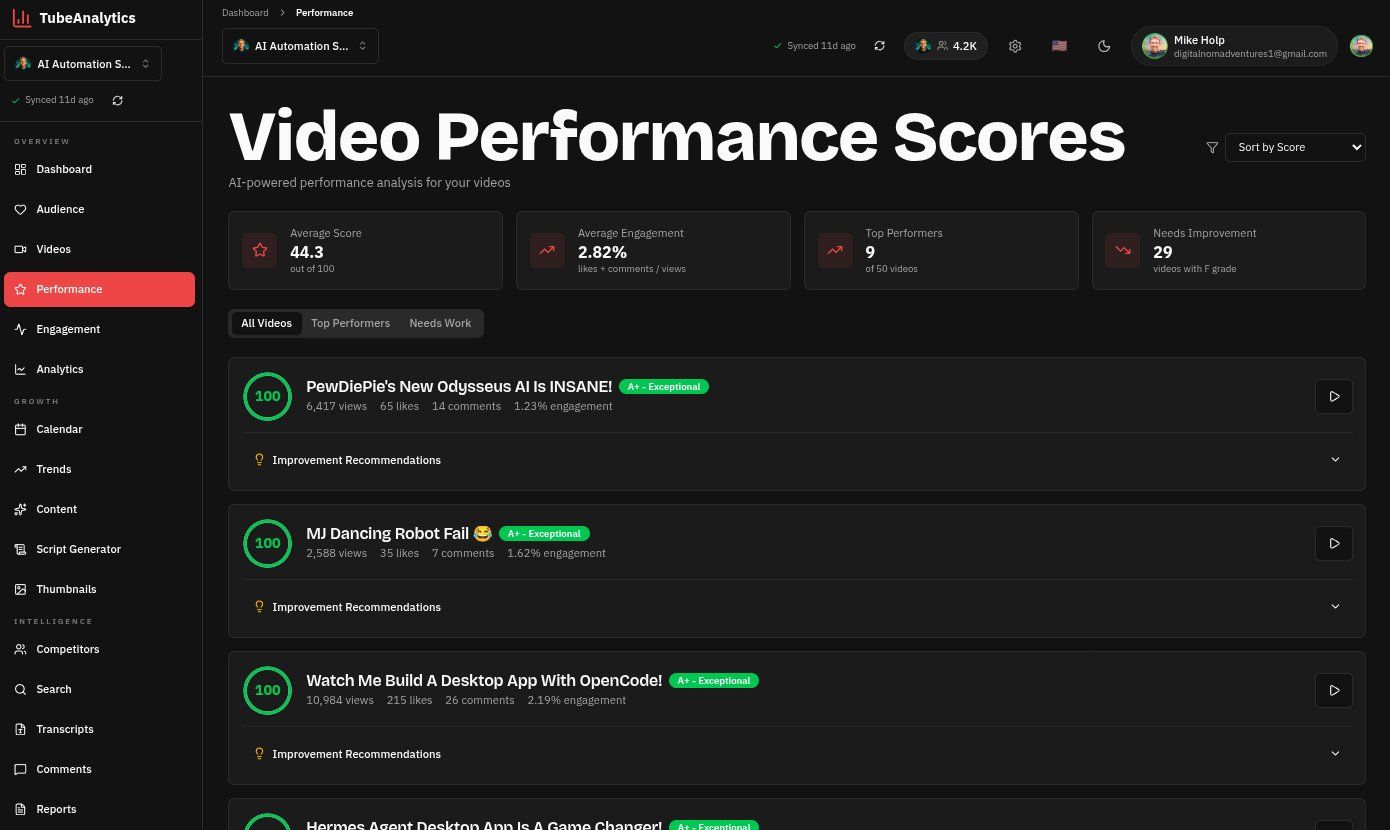Click the top bar sync refresh icon
The image size is (1390, 830).
(x=879, y=46)
